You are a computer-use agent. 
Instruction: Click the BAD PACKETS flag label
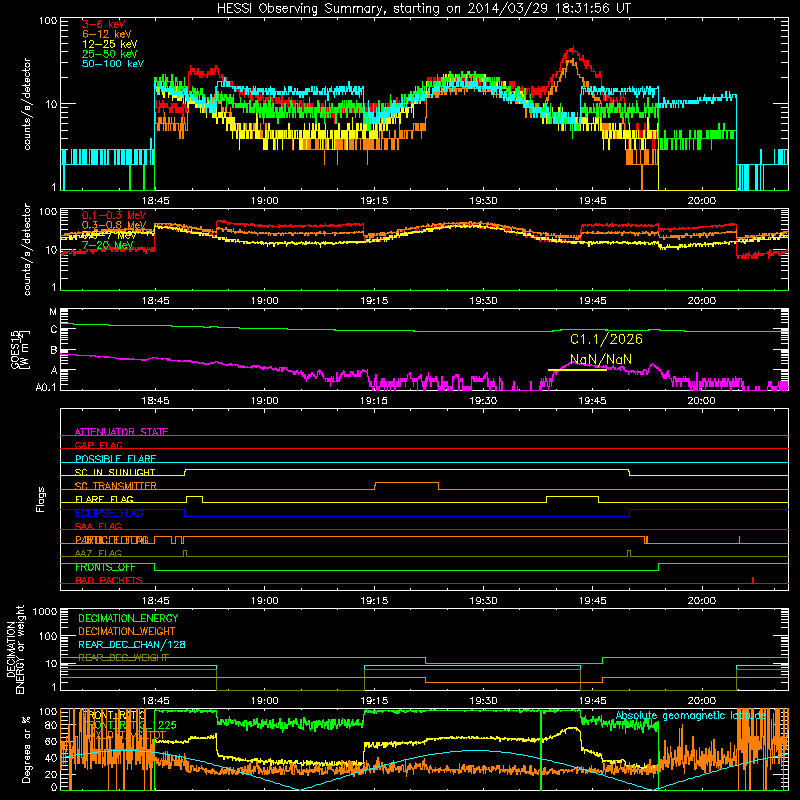109,580
